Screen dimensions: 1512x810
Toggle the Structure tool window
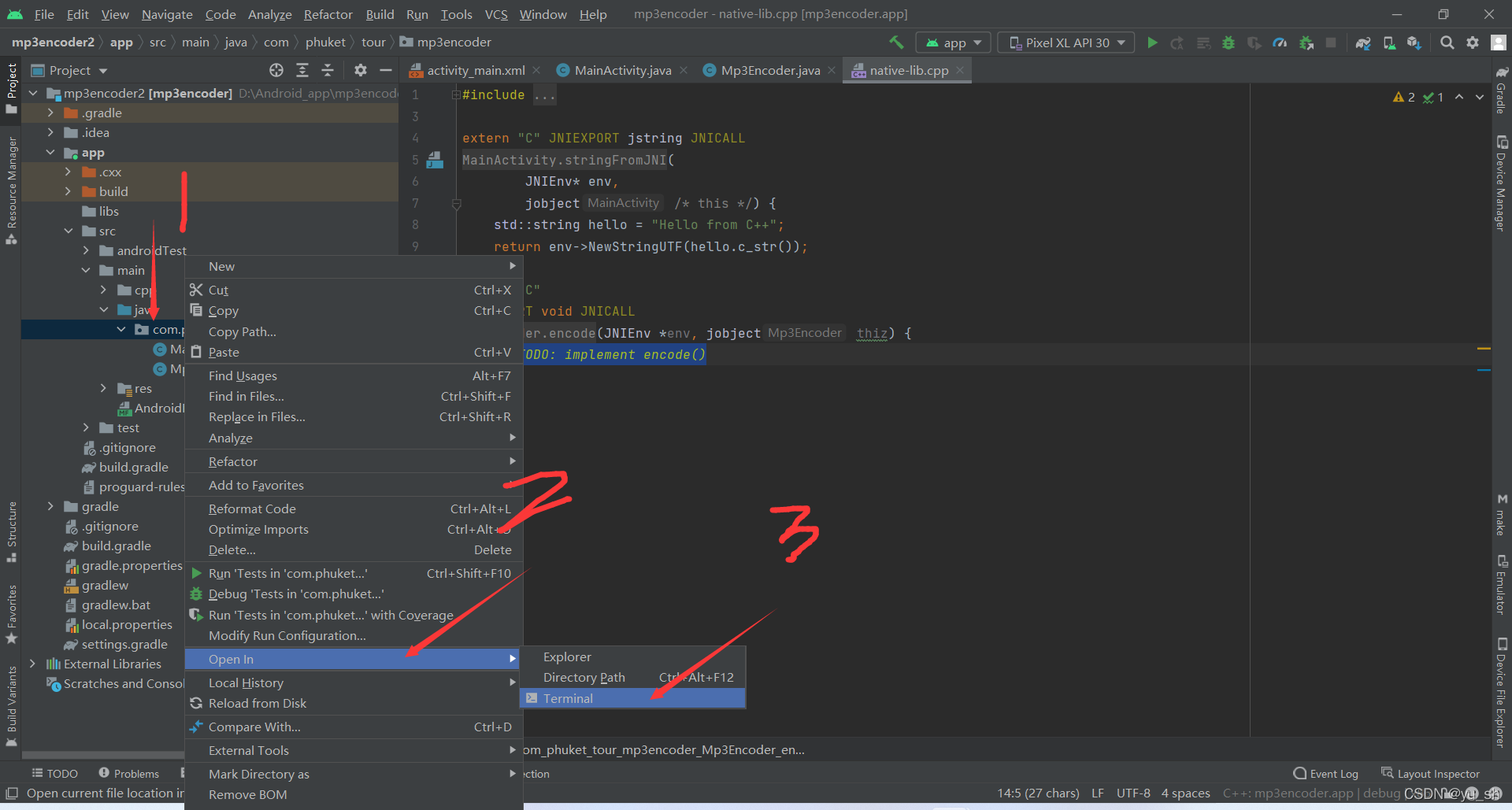pos(11,531)
